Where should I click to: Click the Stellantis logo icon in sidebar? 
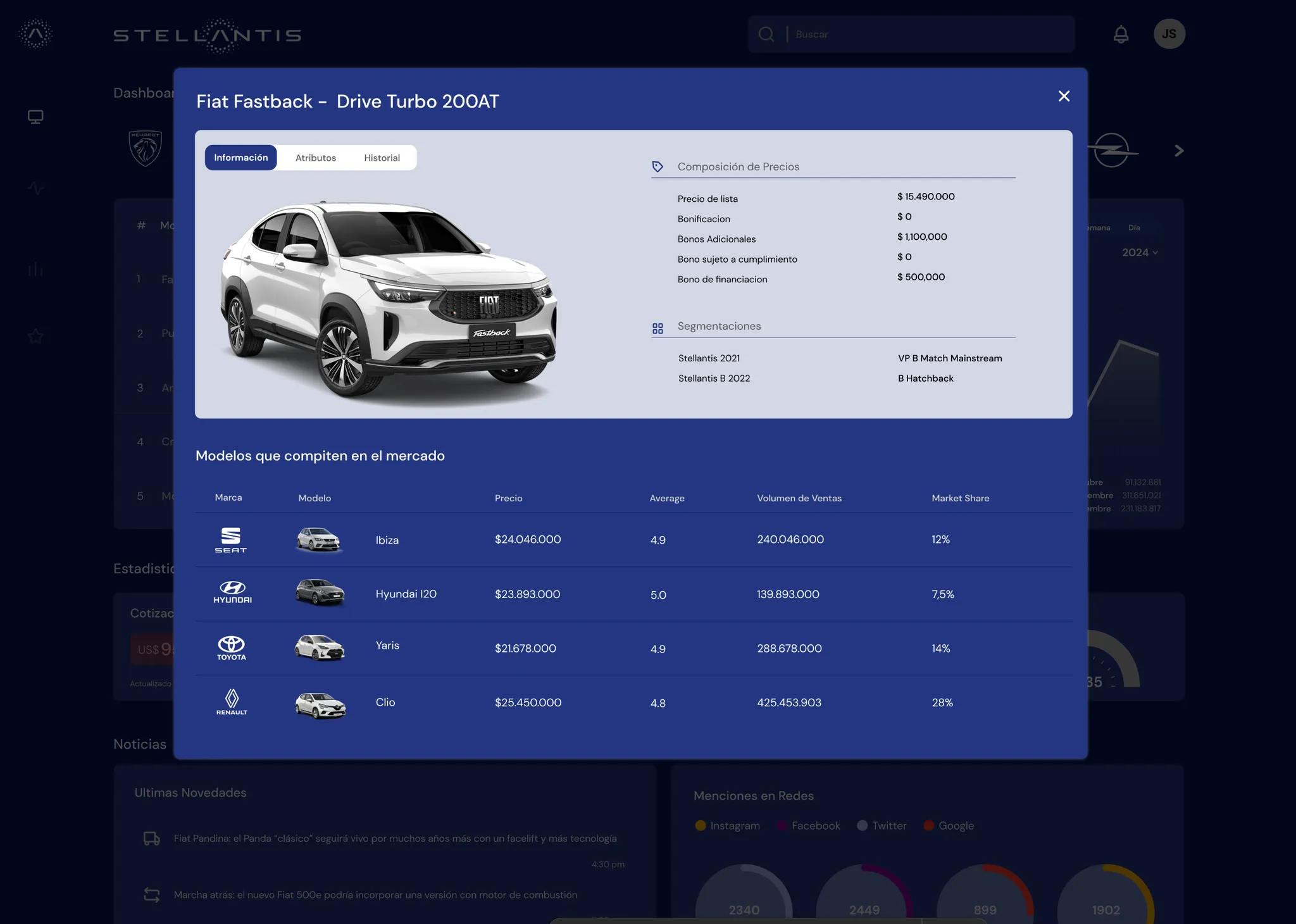pos(35,34)
